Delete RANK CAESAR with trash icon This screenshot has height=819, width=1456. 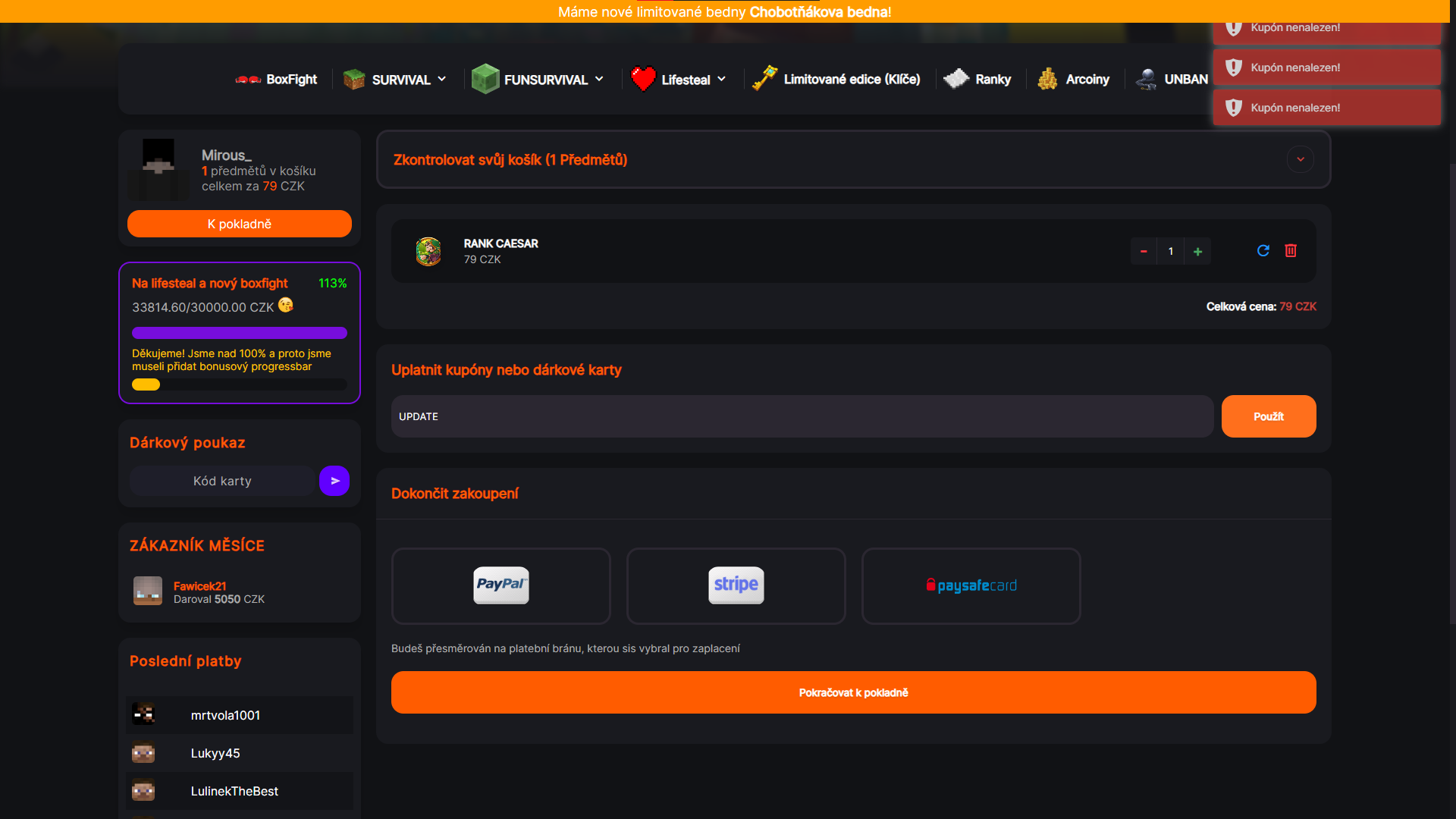(x=1291, y=251)
